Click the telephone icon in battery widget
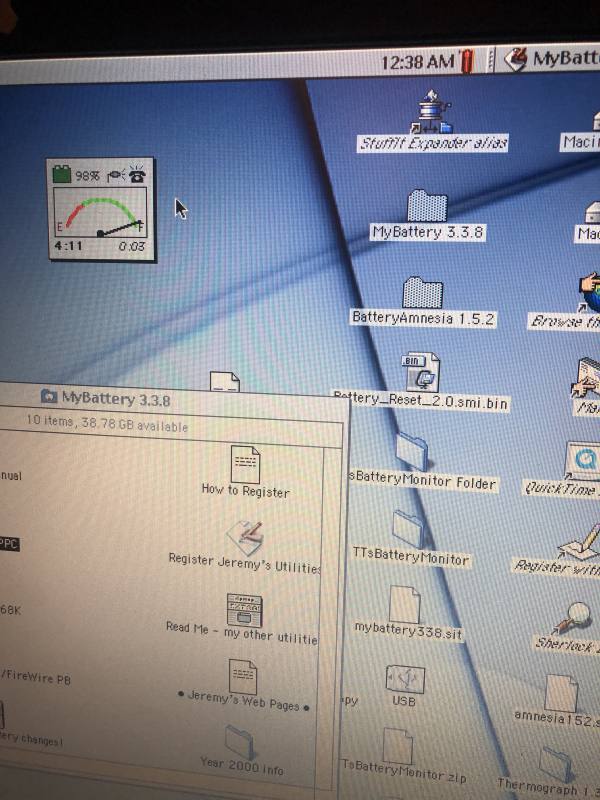The width and height of the screenshot is (600, 800). (137, 174)
